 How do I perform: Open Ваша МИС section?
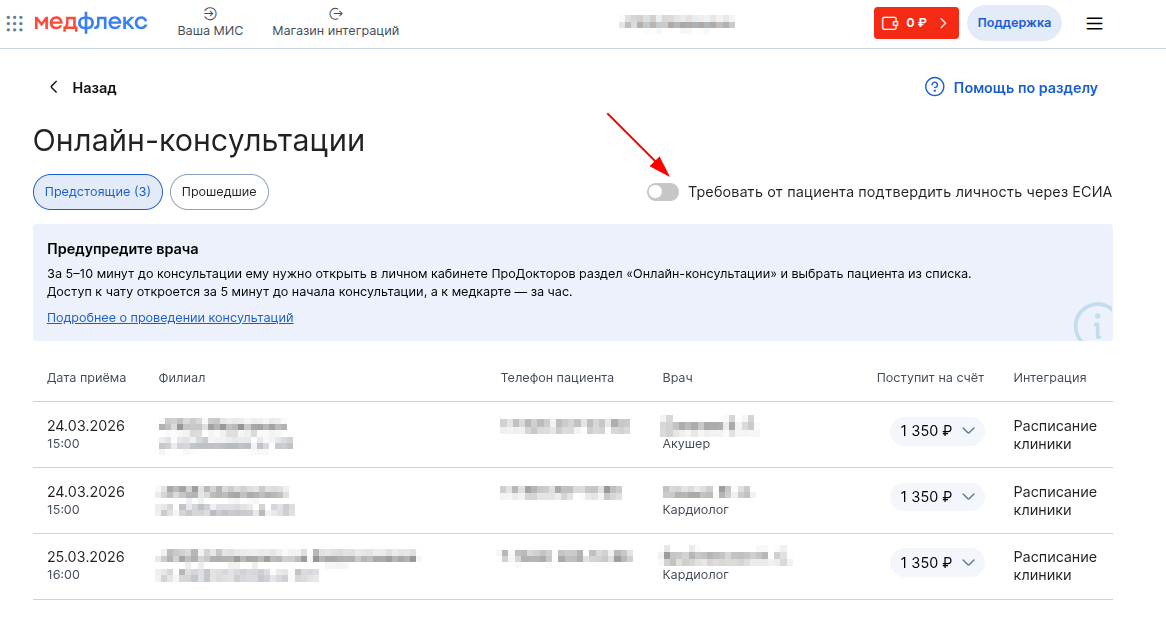coord(209,22)
